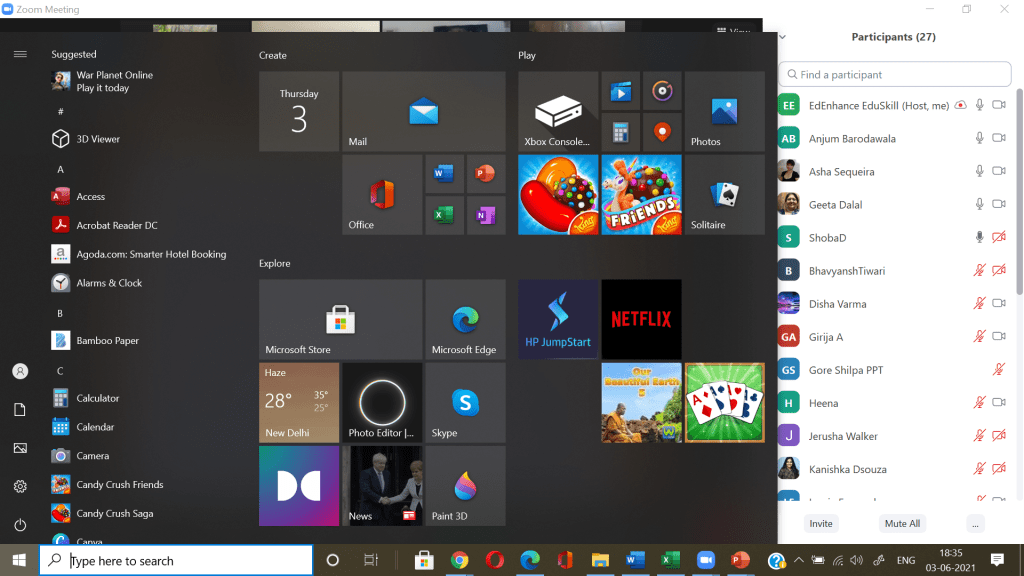Open the Netflix tile
The height and width of the screenshot is (576, 1024).
point(641,319)
